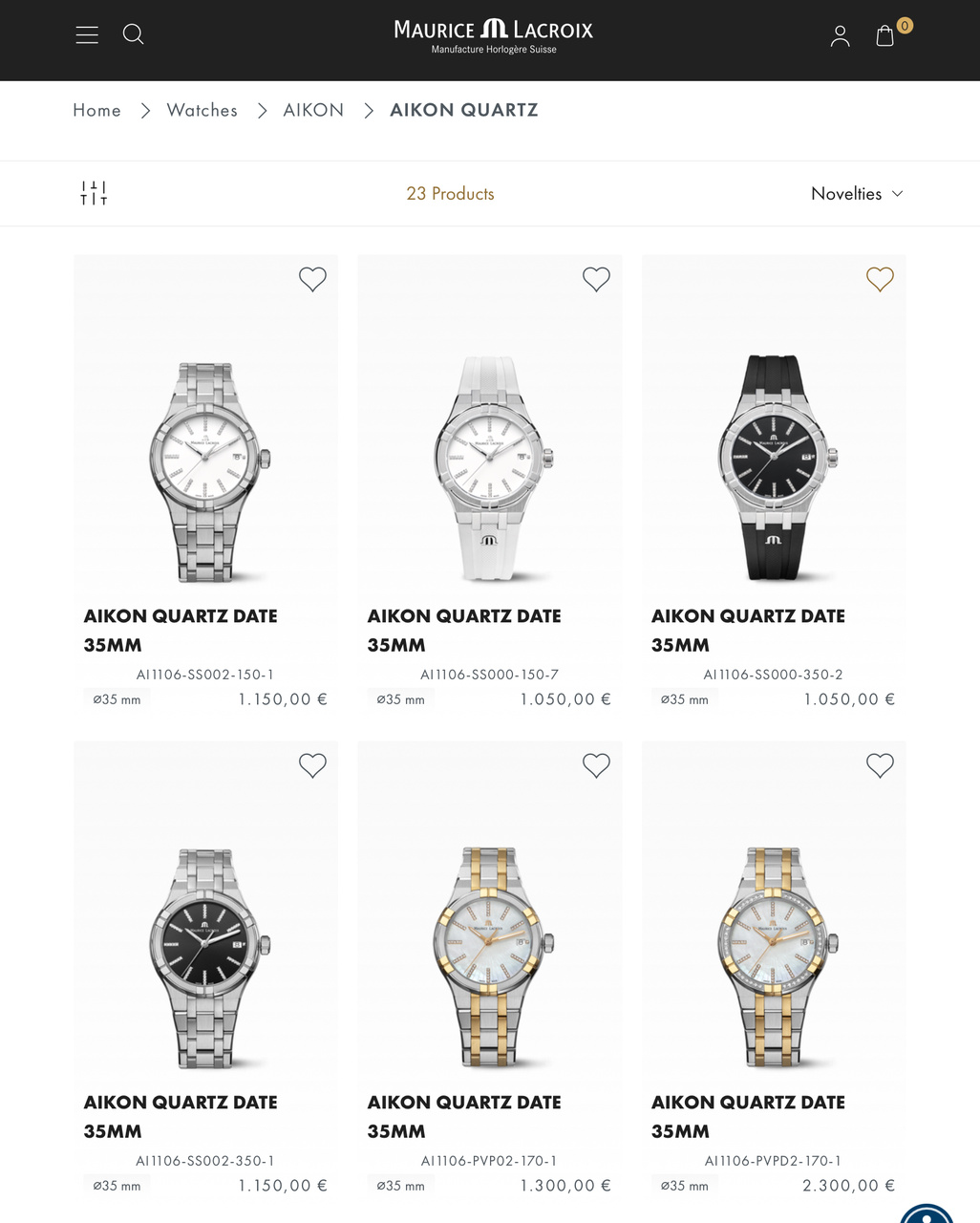Open the diamond bezel two-tone watch image

click(774, 955)
